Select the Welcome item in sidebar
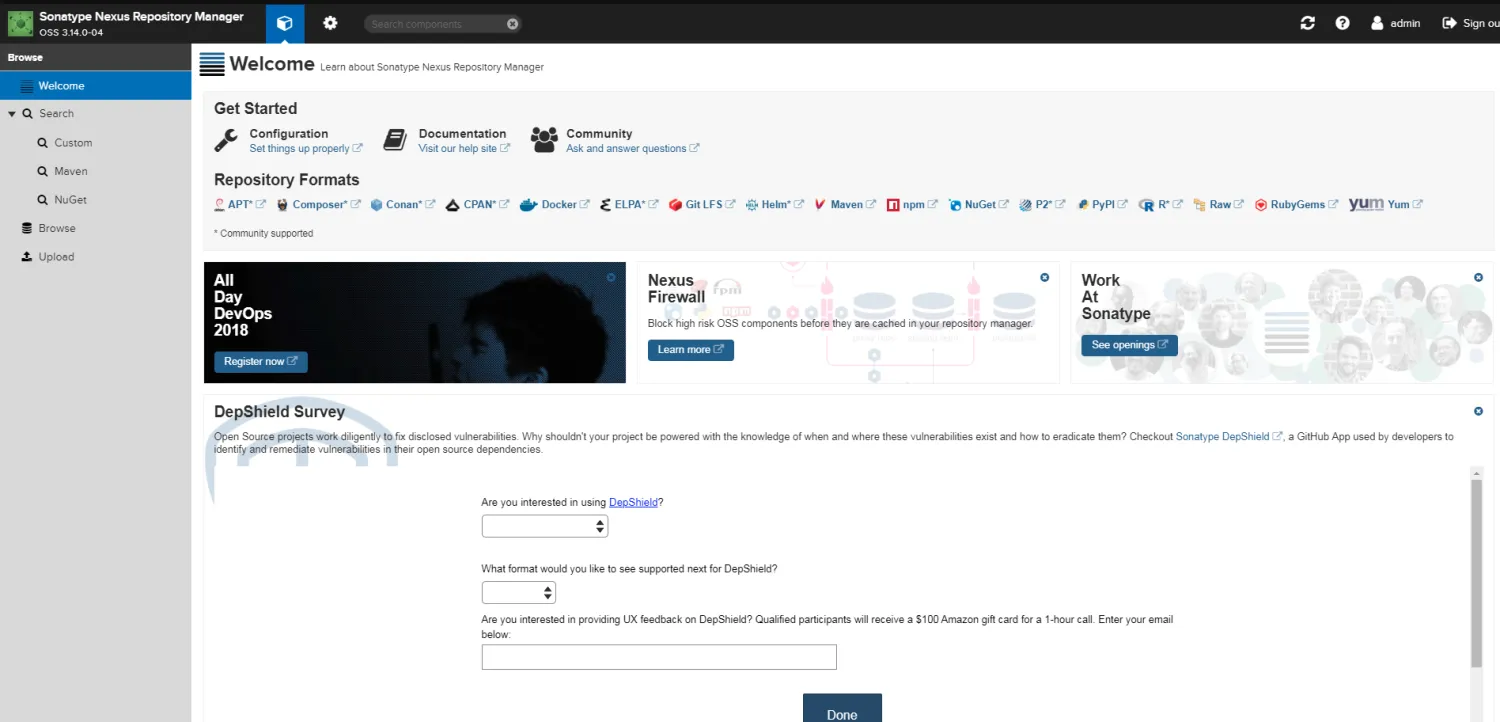This screenshot has height=722, width=1500. [95, 86]
